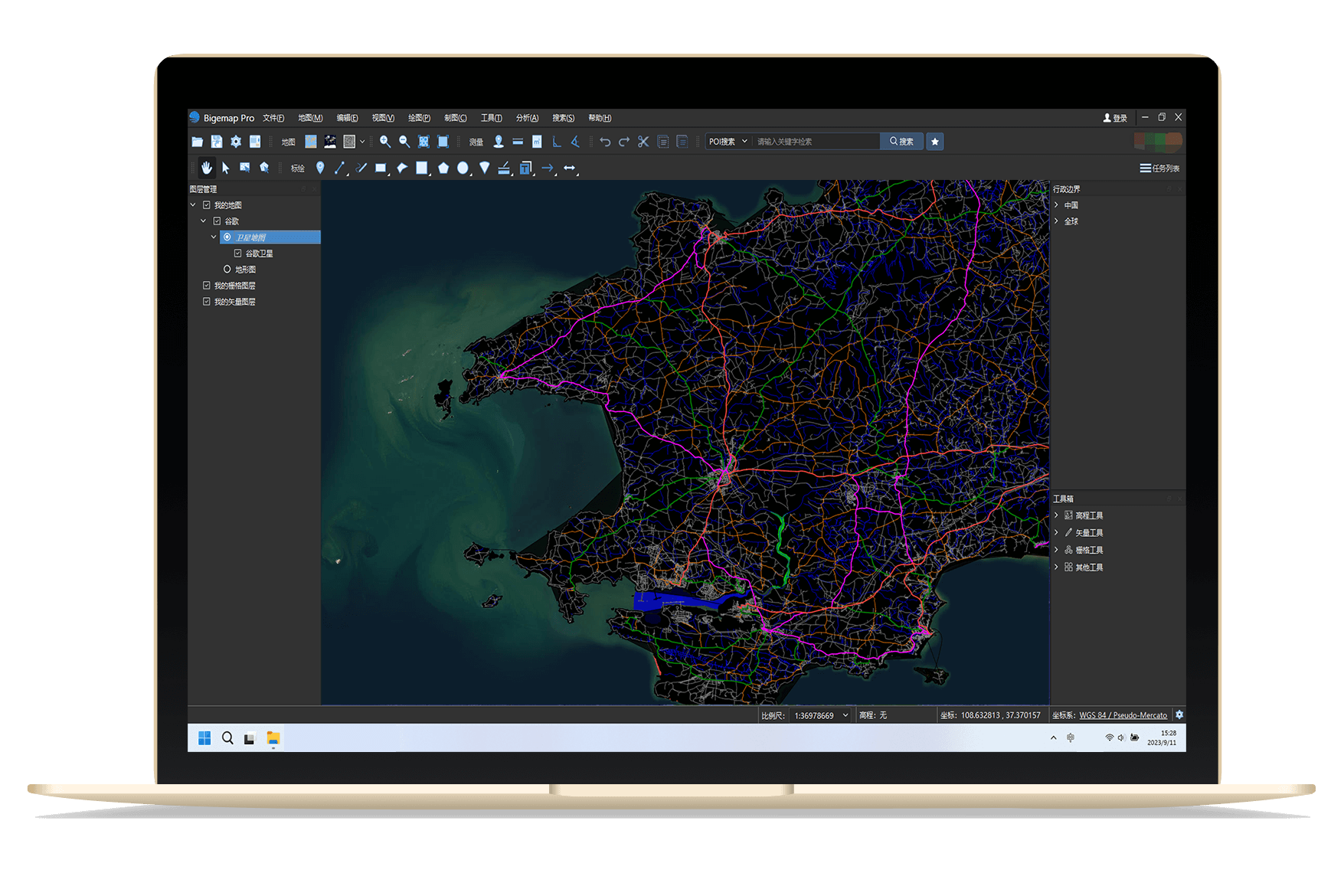Open the 分析(A) menu
This screenshot has width=1344, height=896.
(528, 118)
